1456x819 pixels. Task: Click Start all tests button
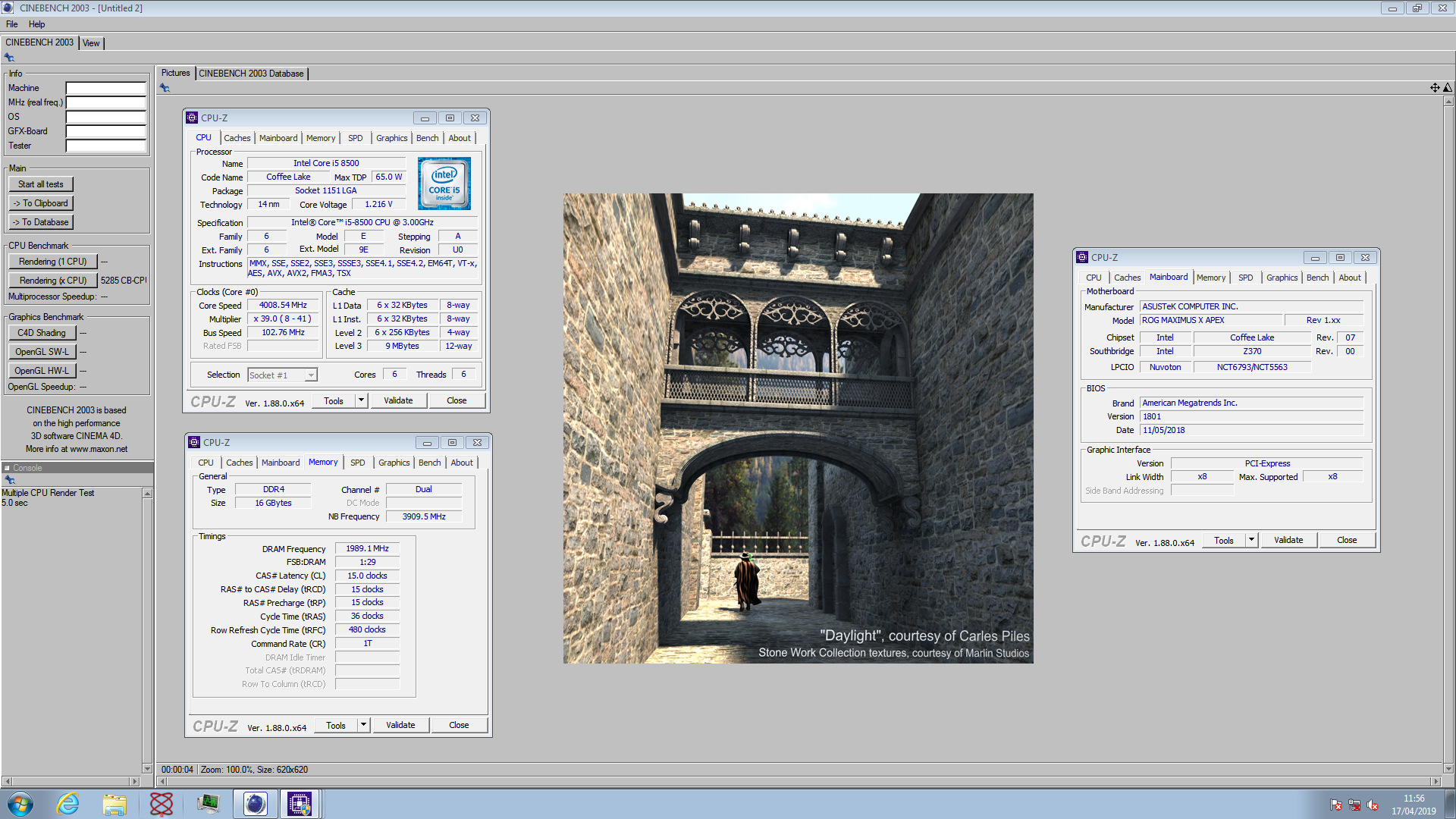pyautogui.click(x=41, y=184)
